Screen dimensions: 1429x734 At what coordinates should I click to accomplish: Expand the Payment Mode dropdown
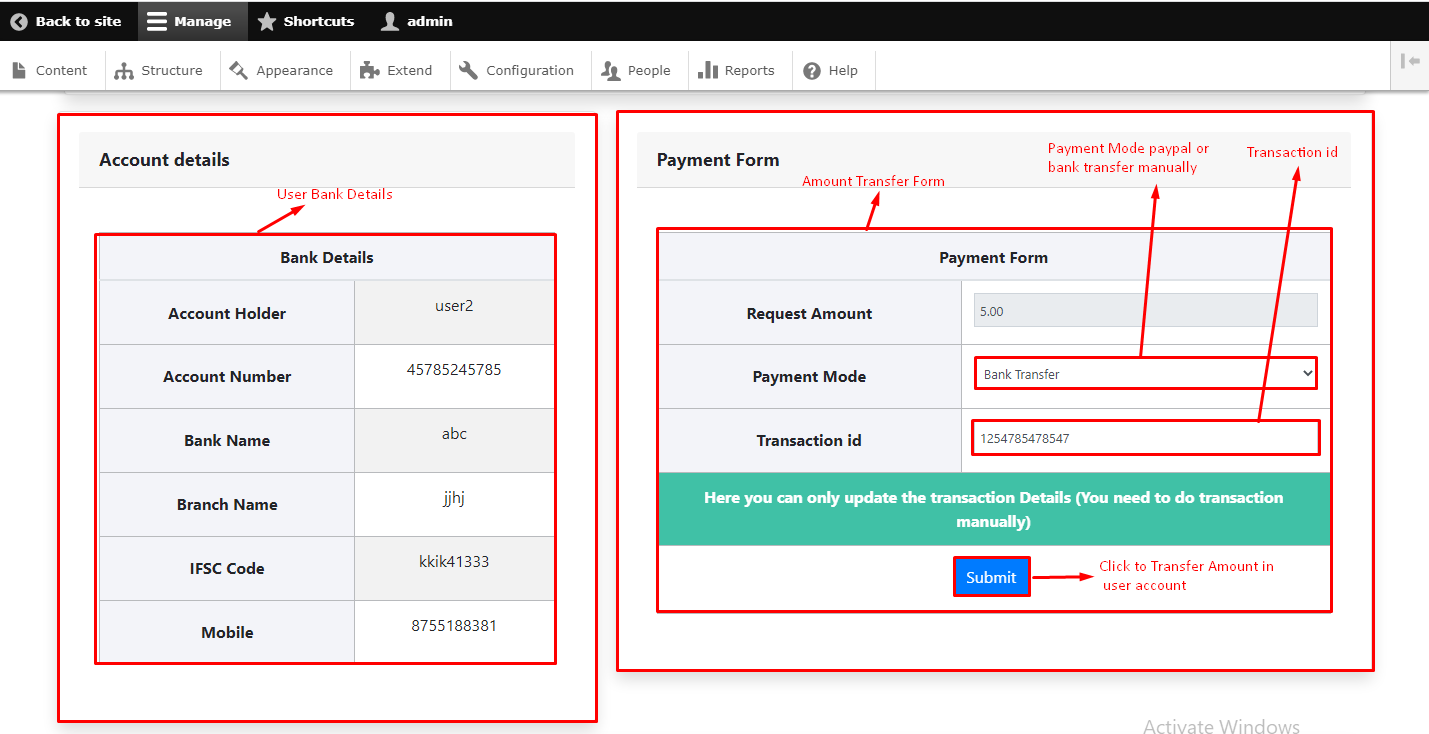(x=1145, y=374)
